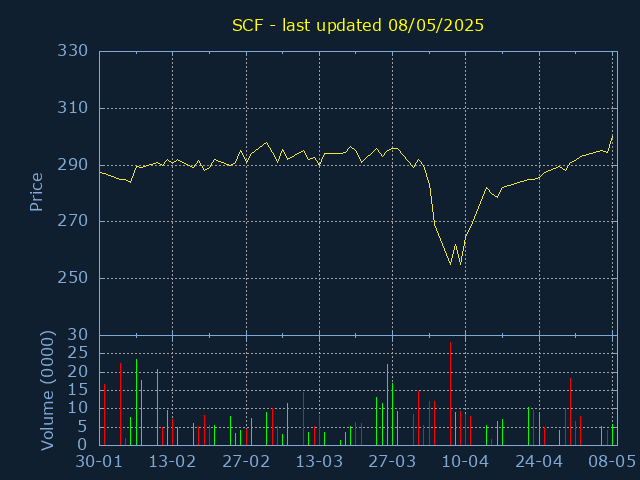Click the 330 price axis value

point(73,51)
